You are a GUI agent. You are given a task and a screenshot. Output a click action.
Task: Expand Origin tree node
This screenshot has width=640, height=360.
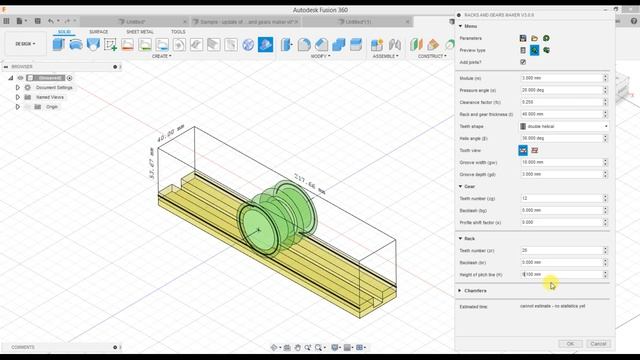click(x=18, y=107)
